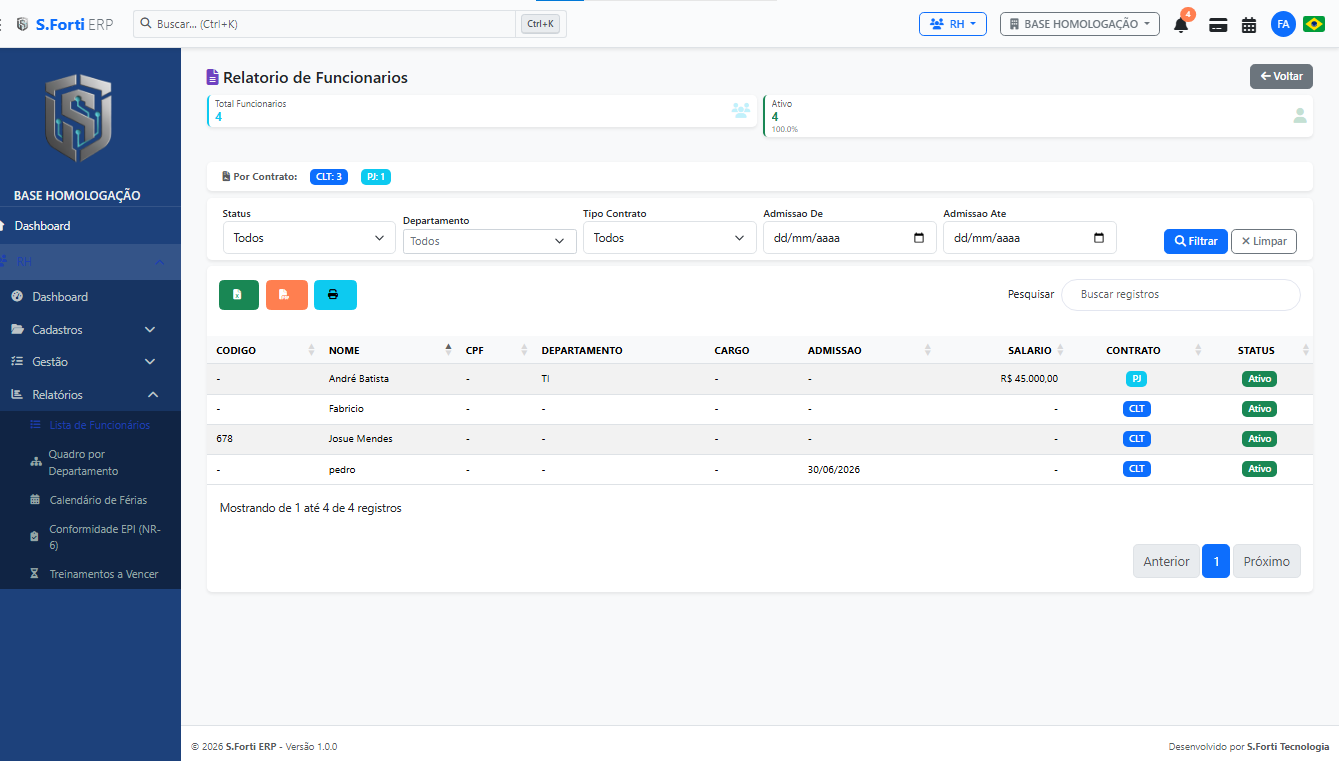Viewport: 1339px width, 761px height.
Task: Click the CLT: 3 contract badge
Action: click(x=329, y=177)
